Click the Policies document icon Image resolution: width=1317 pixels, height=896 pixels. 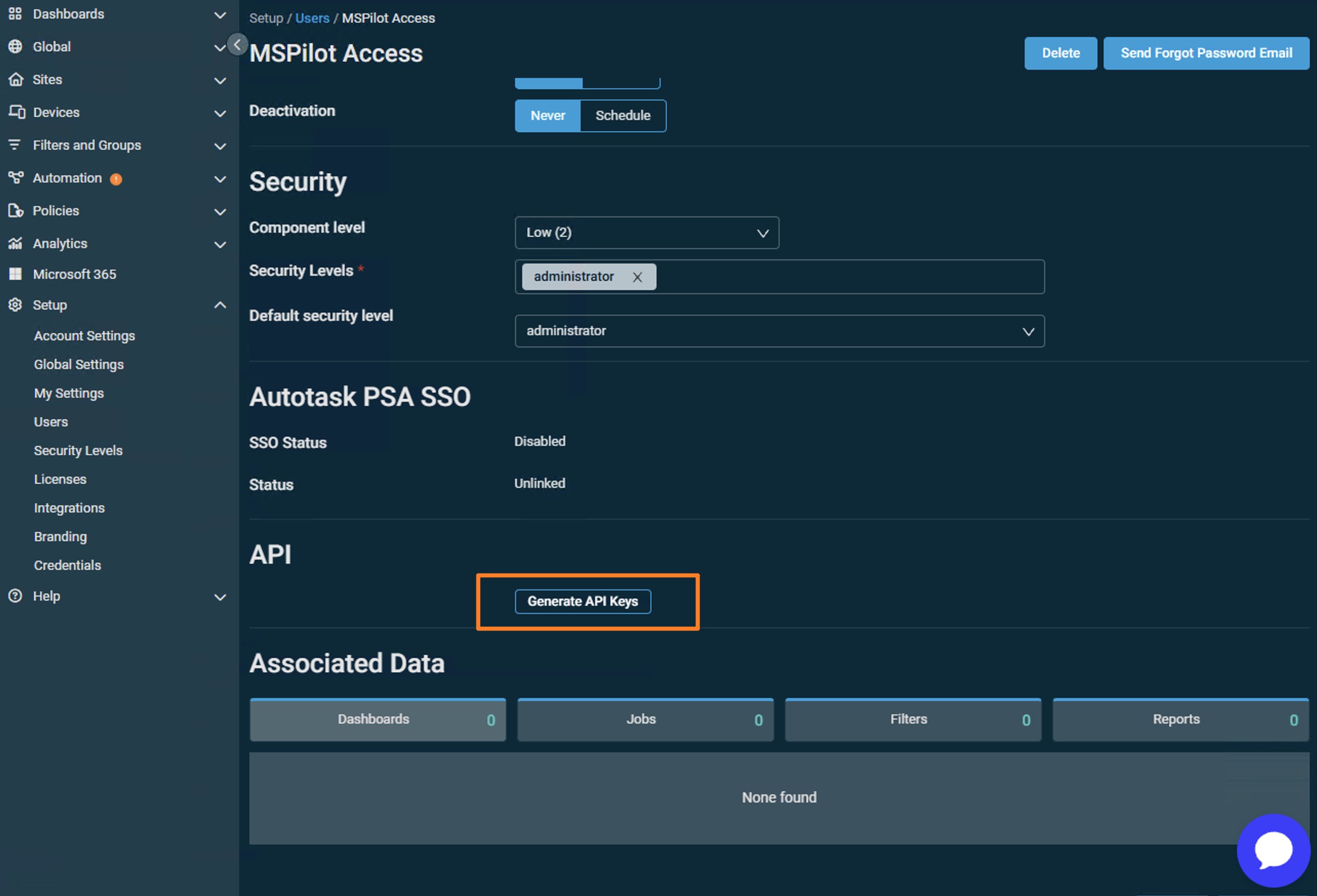click(x=16, y=211)
